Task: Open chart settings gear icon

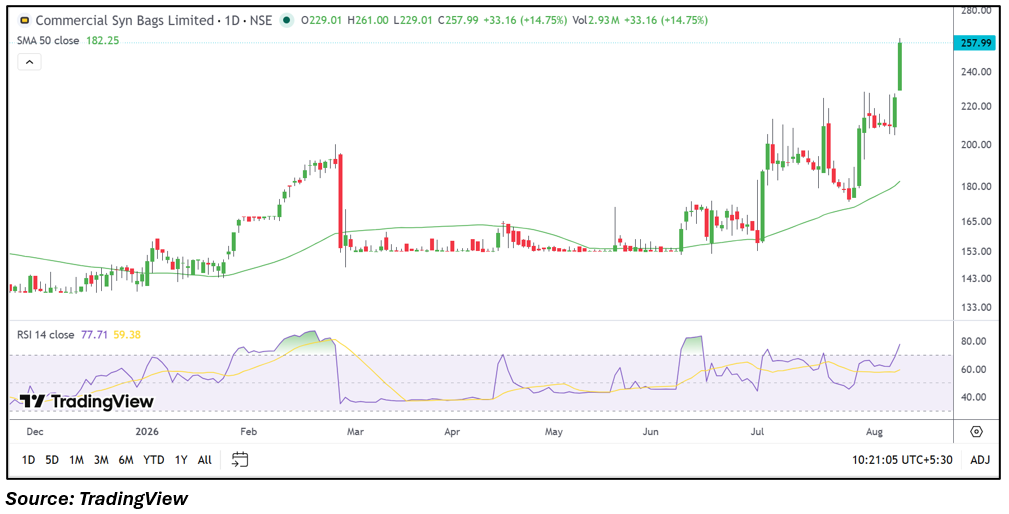Action: point(977,432)
